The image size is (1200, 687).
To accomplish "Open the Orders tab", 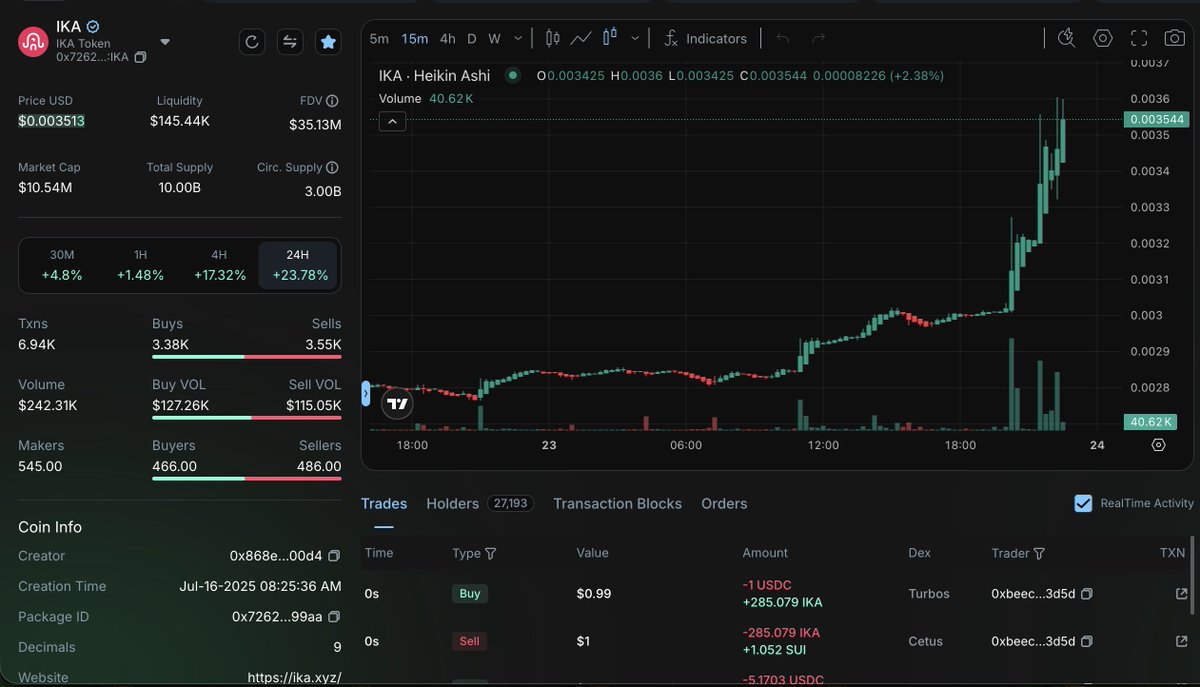I will [x=724, y=503].
